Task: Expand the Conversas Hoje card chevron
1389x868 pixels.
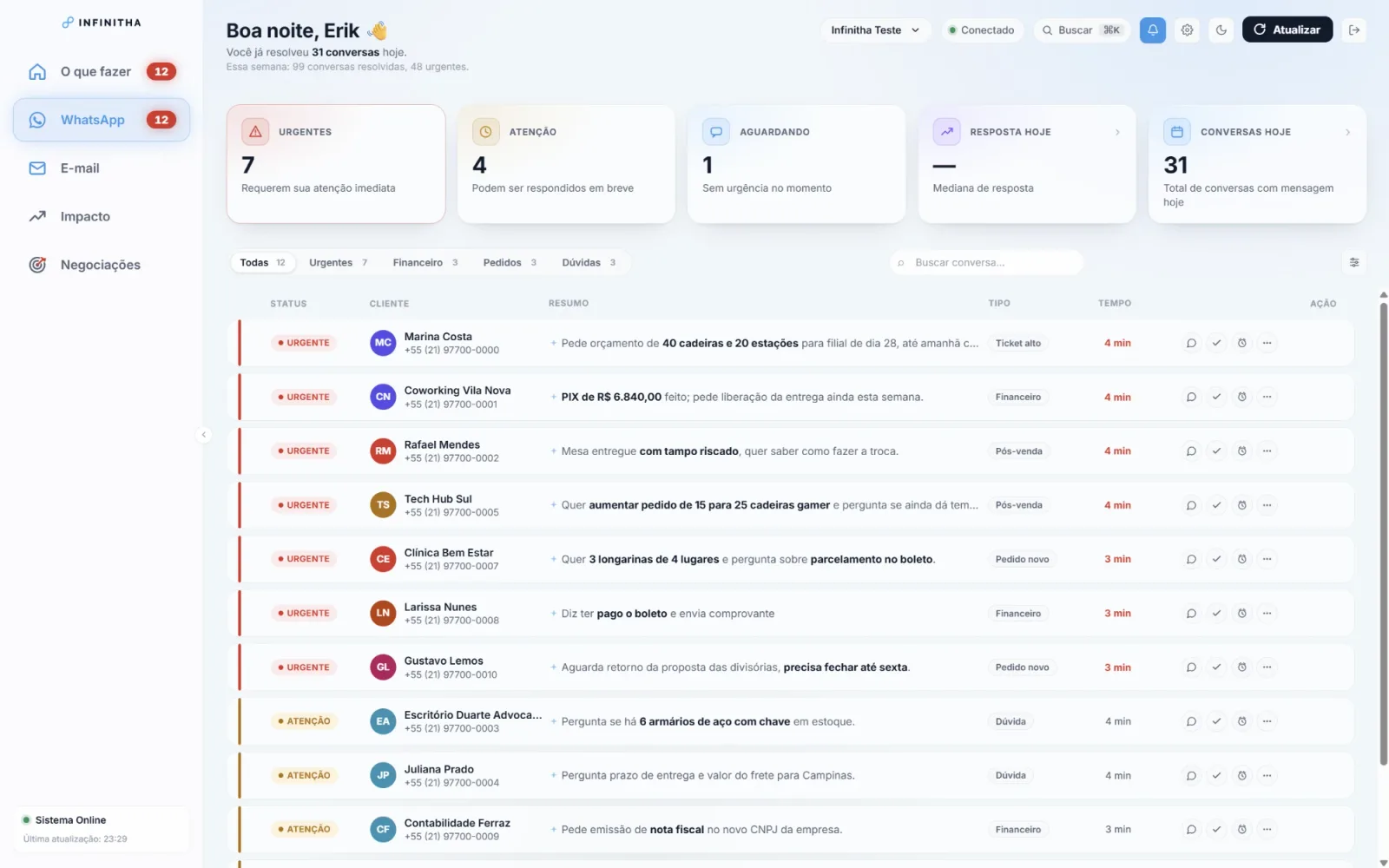Action: coord(1347,132)
